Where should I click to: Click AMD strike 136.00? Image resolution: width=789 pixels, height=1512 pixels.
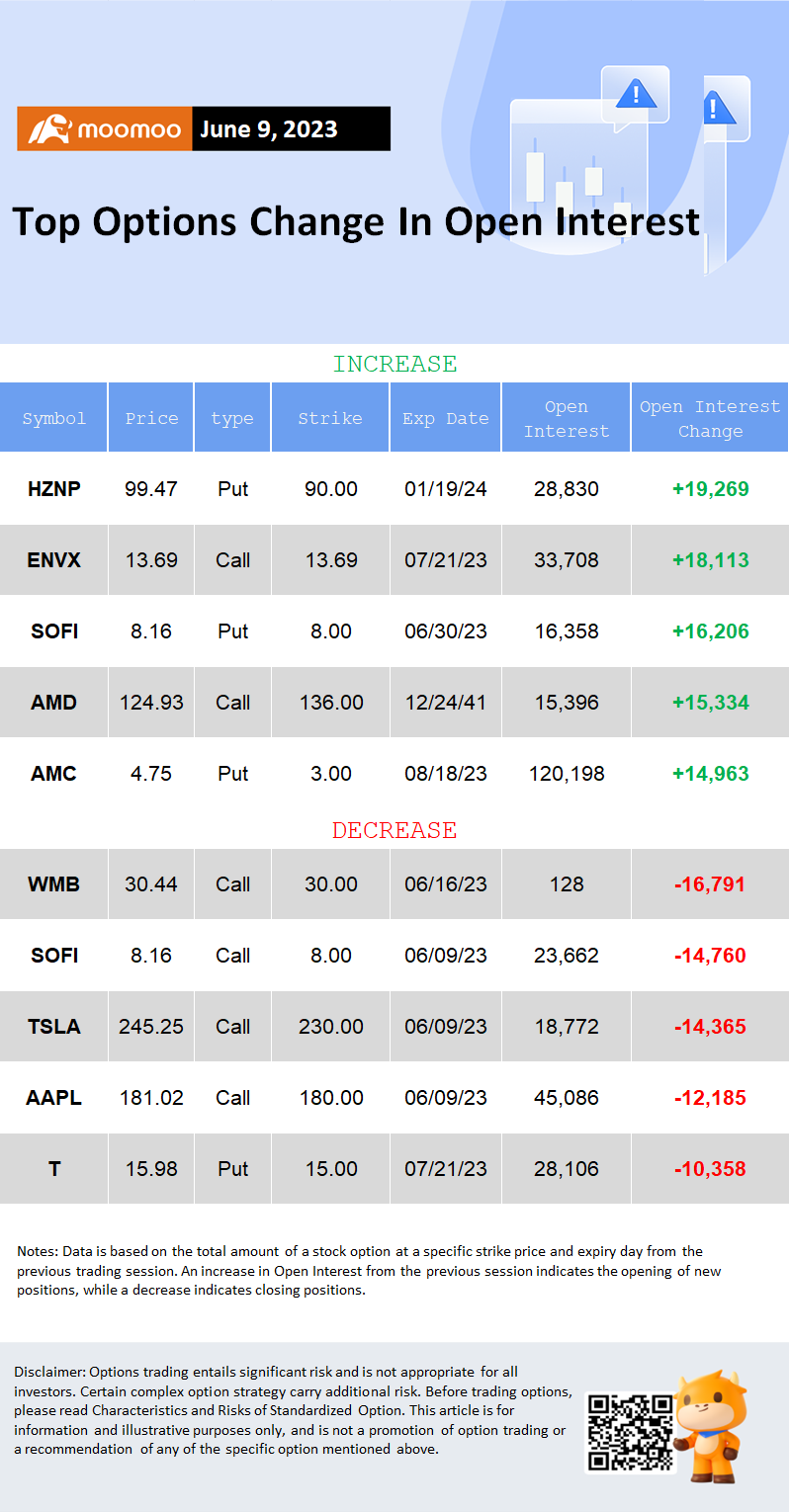pyautogui.click(x=330, y=703)
